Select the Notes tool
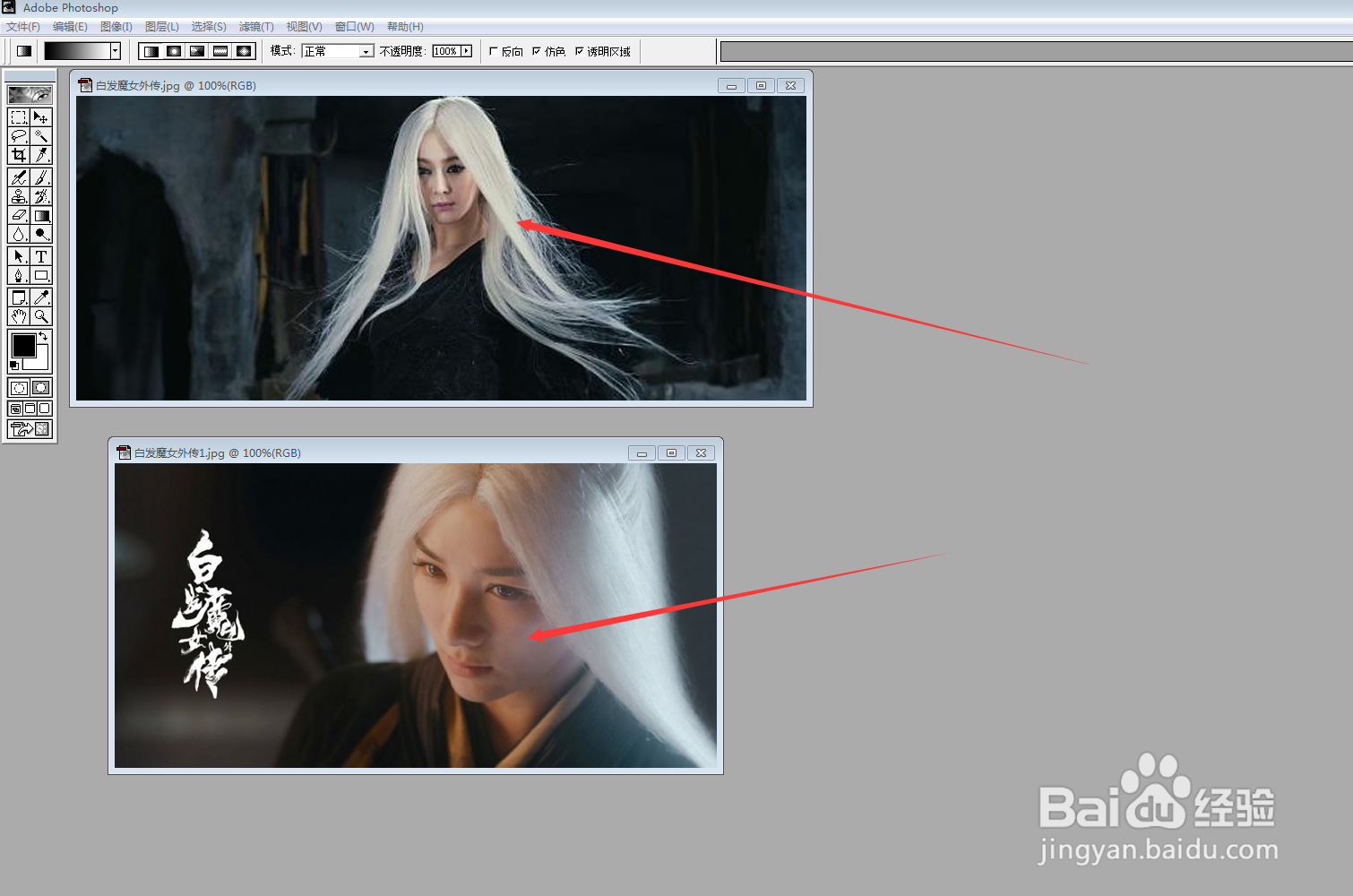This screenshot has width=1353, height=896. coord(19,297)
